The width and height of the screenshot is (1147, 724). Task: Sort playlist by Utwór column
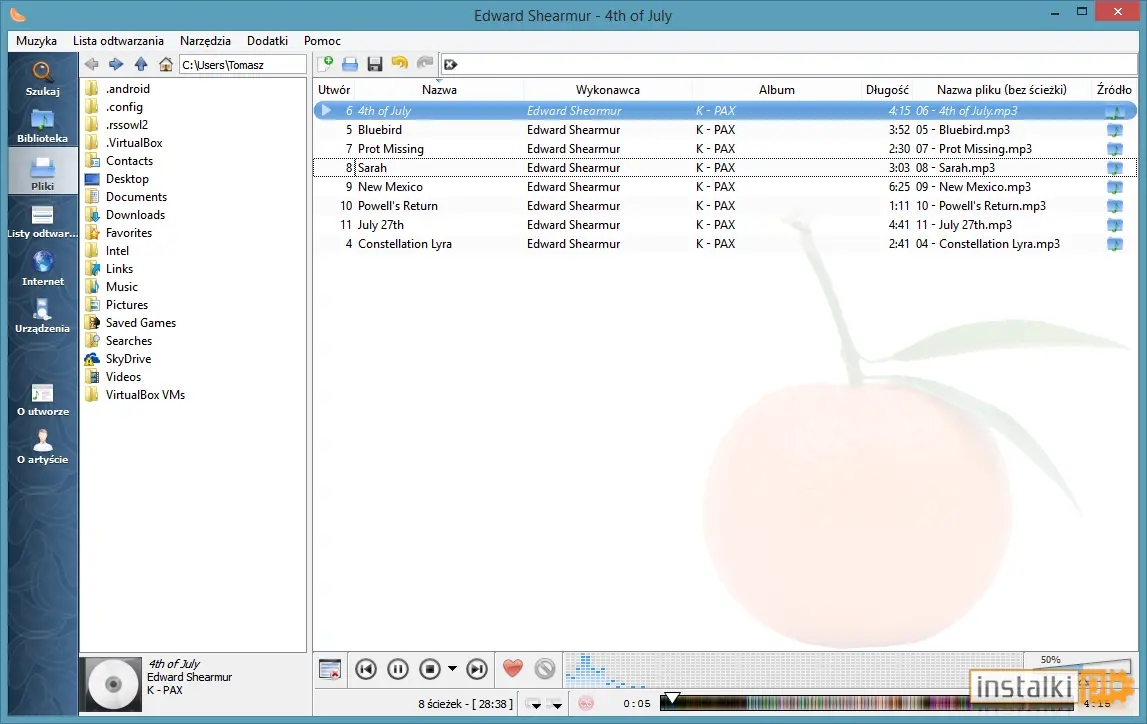pyautogui.click(x=334, y=90)
